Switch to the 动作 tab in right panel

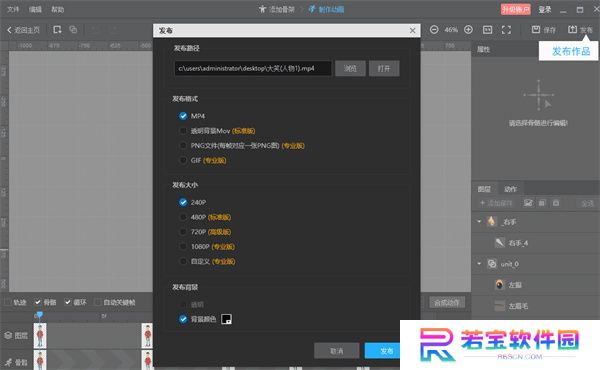pos(510,189)
